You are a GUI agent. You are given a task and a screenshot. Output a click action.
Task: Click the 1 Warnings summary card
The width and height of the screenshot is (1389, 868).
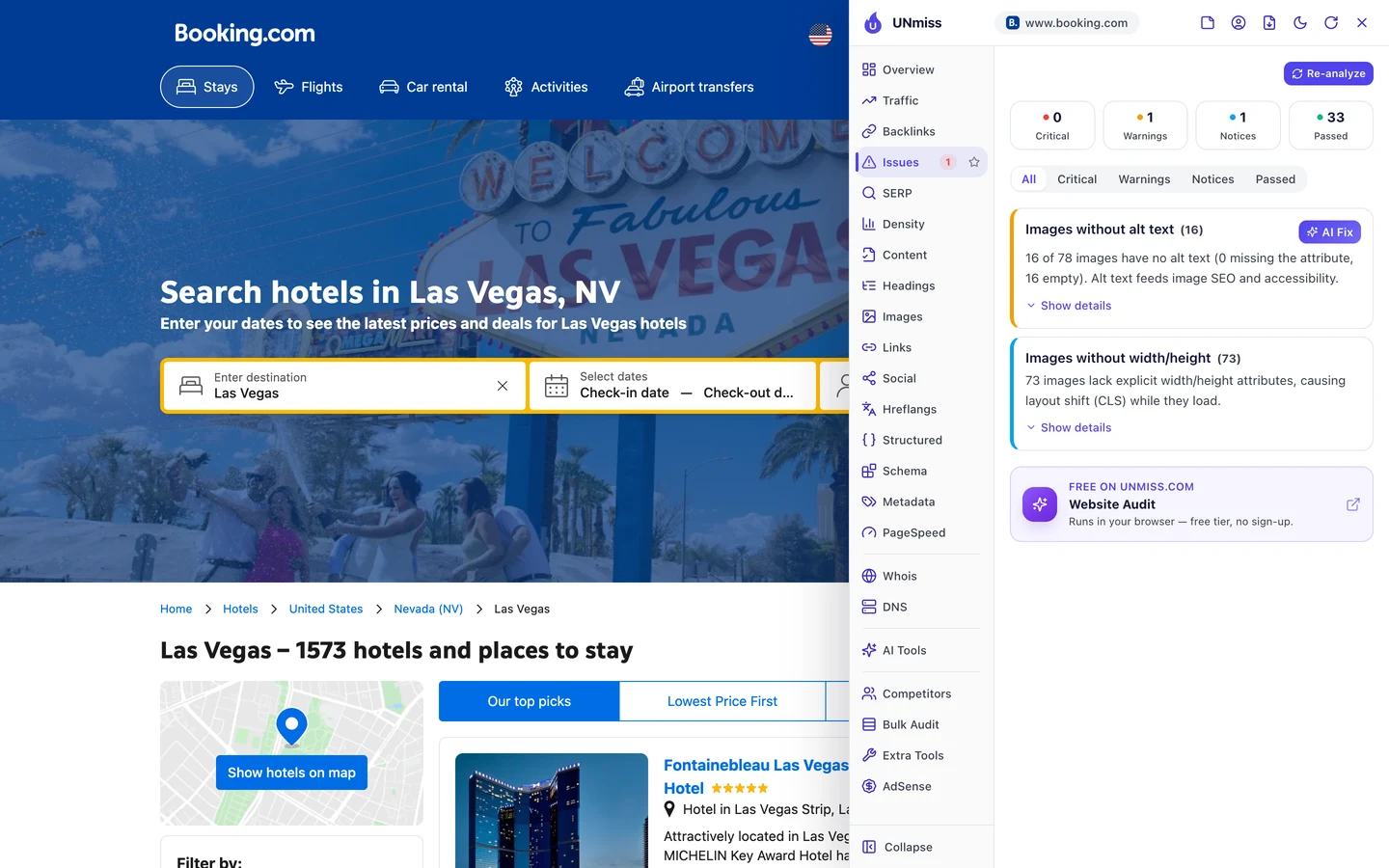(1145, 125)
